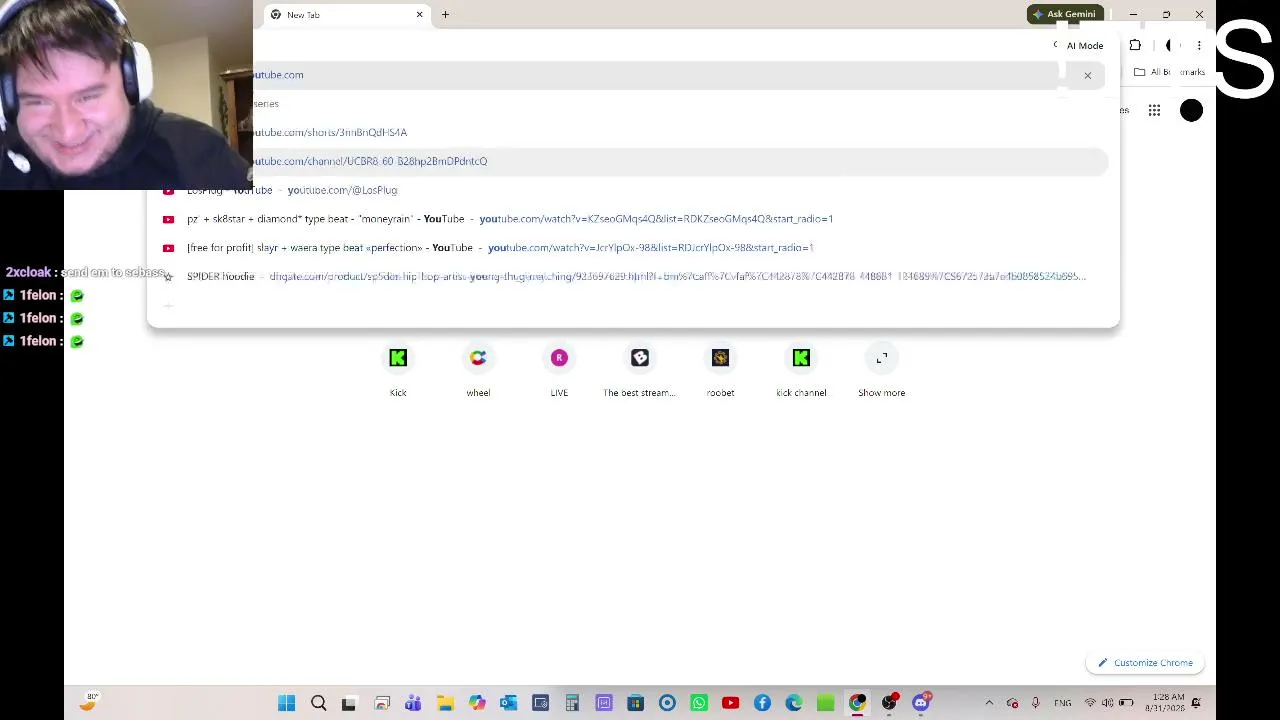Click the Ask Gemini button
Viewport: 1280px width, 720px height.
pos(1065,14)
